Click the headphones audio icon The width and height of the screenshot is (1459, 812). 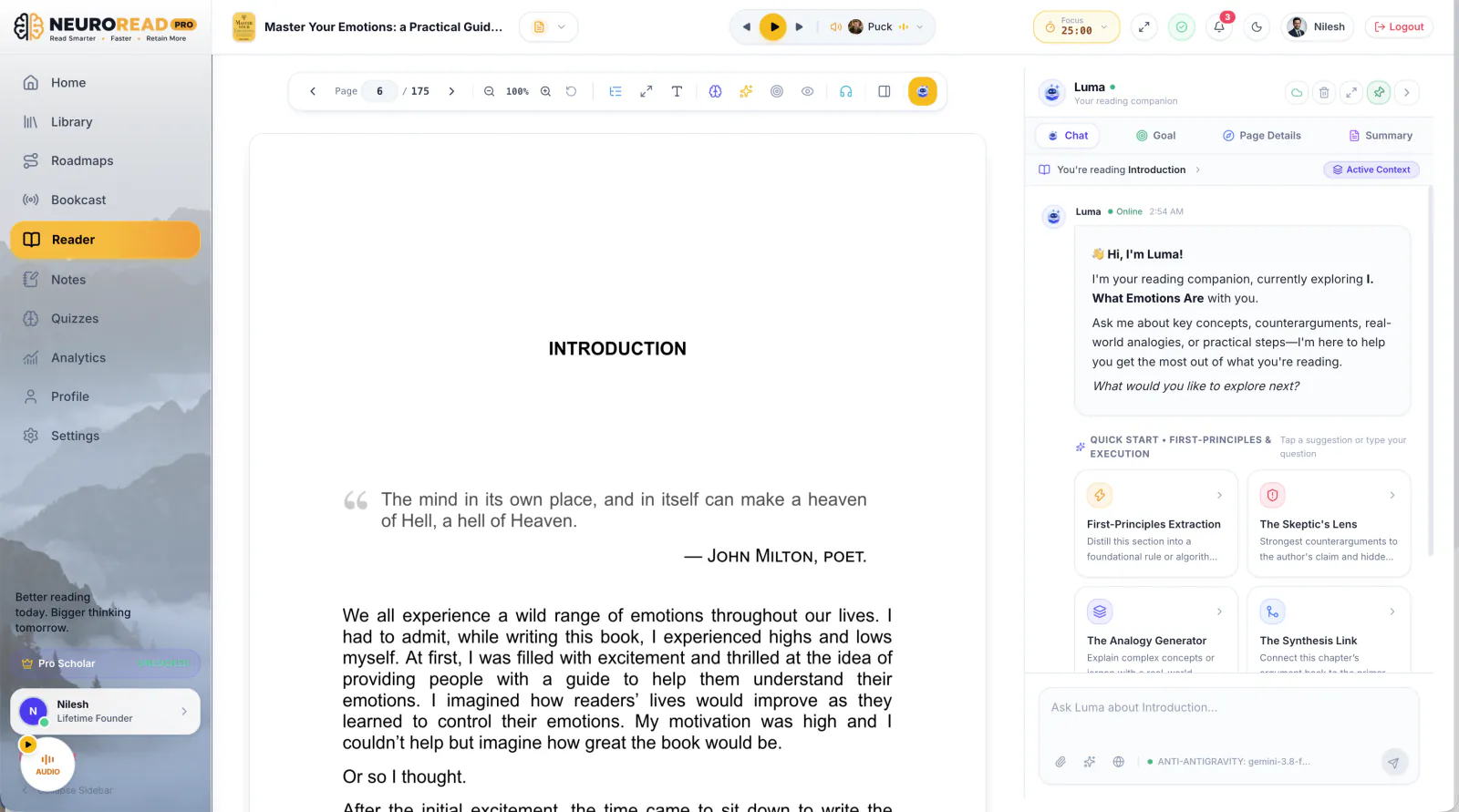point(846,91)
